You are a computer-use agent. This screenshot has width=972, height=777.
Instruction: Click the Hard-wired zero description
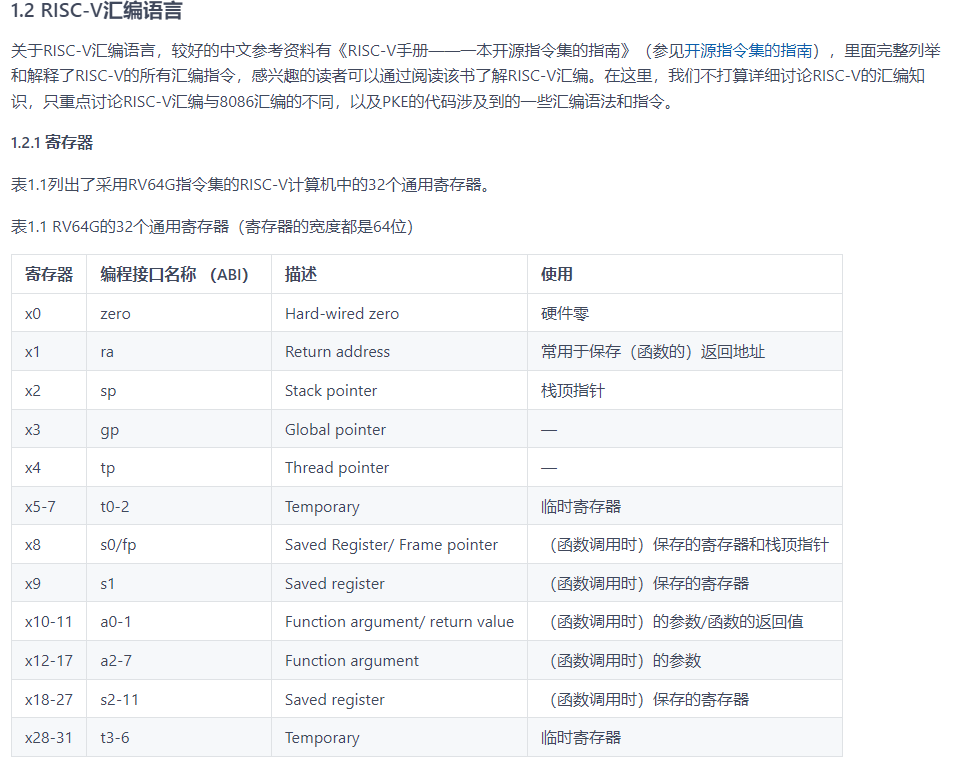click(399, 313)
